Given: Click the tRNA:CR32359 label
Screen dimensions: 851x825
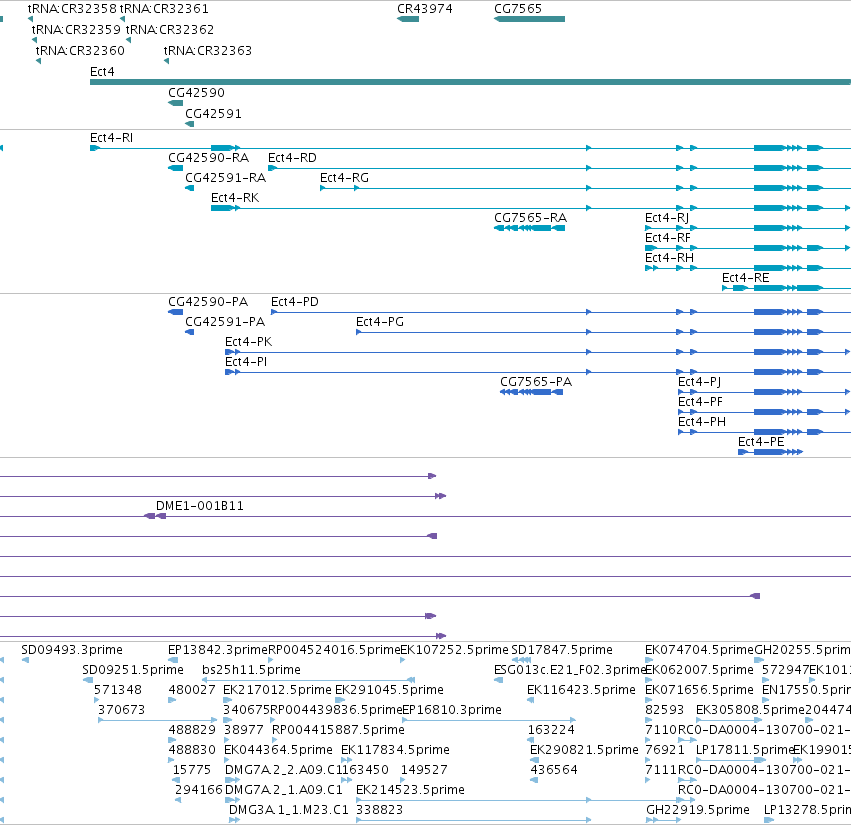Looking at the screenshot, I should point(76,29).
